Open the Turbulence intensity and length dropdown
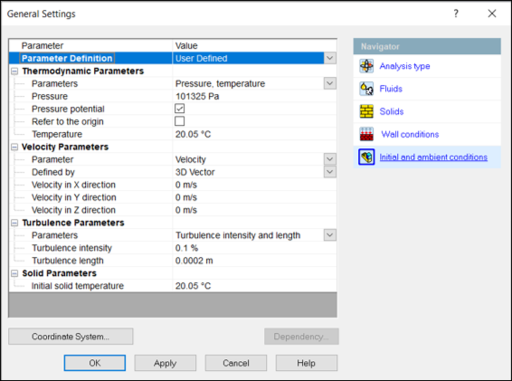The width and height of the screenshot is (512, 381). (x=330, y=235)
